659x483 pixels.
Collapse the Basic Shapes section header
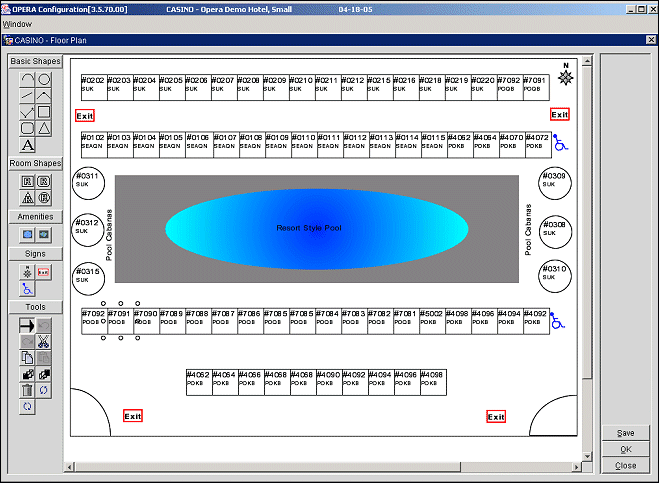36,62
